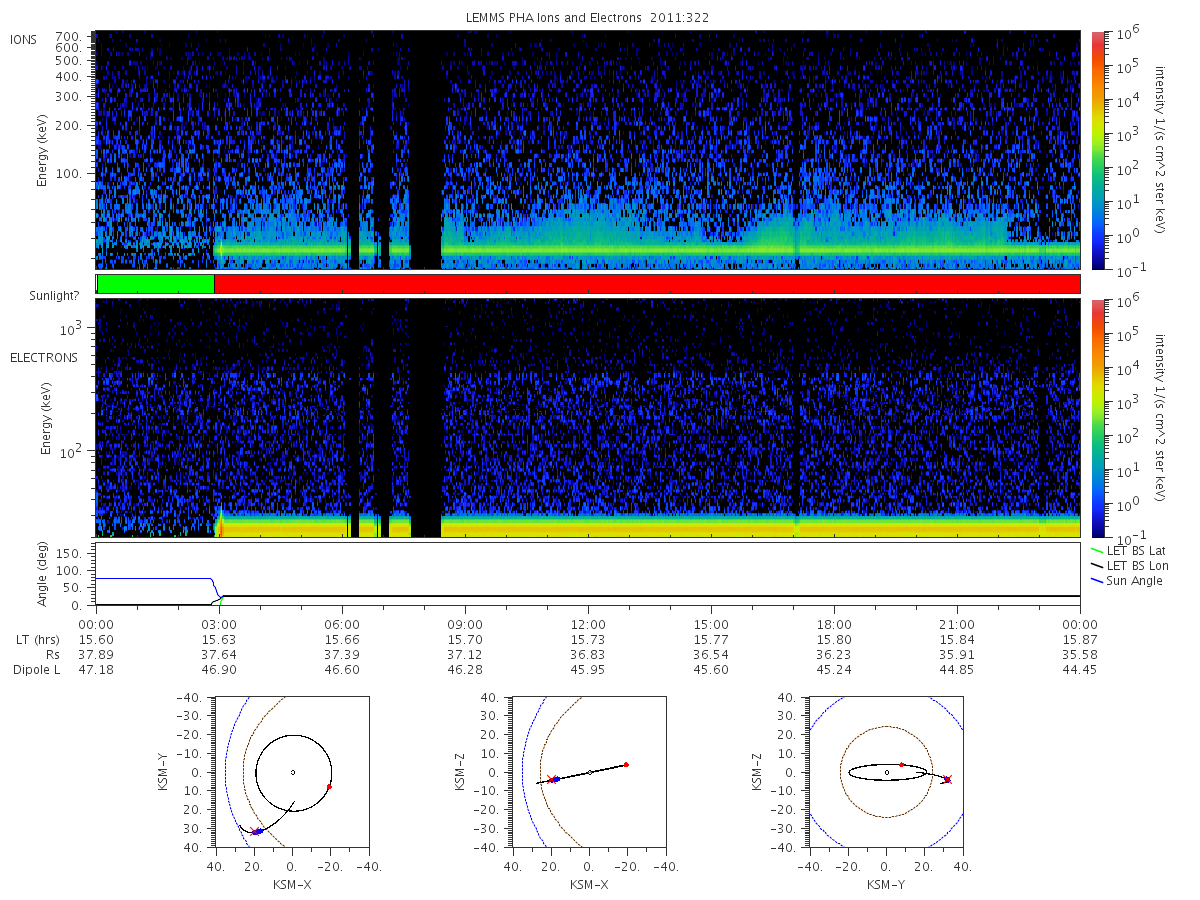
Task: Click the 300. tick on the ions energy axis
Action: tap(68, 98)
